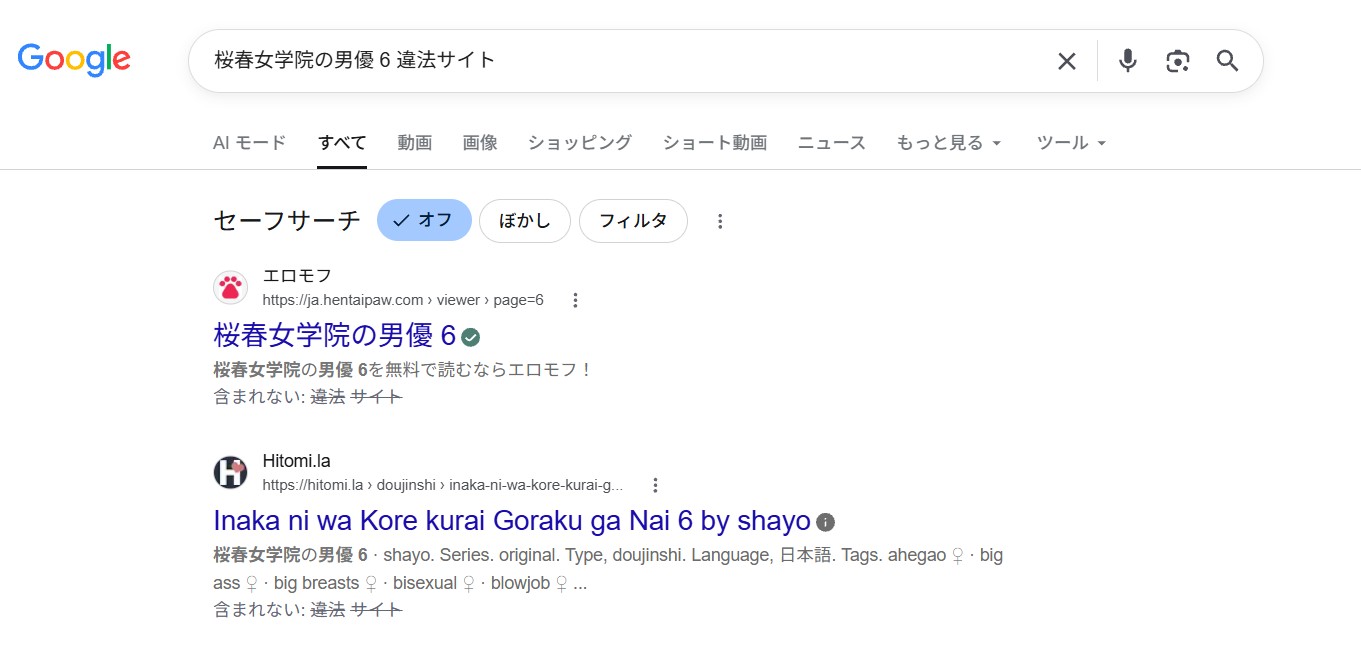Start voice search with the microphone icon
Image resolution: width=1361 pixels, height=656 pixels.
coord(1128,61)
